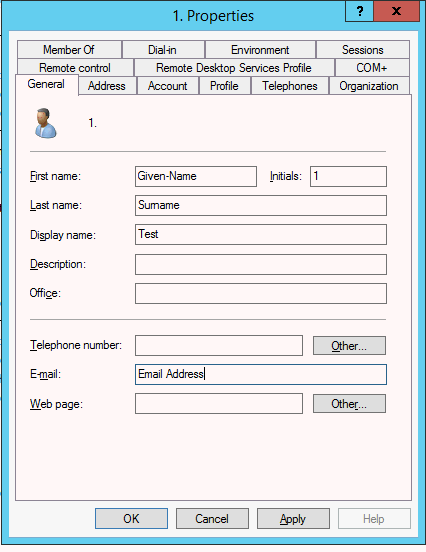The width and height of the screenshot is (426, 552).
Task: Select the Office input field
Action: click(x=261, y=294)
